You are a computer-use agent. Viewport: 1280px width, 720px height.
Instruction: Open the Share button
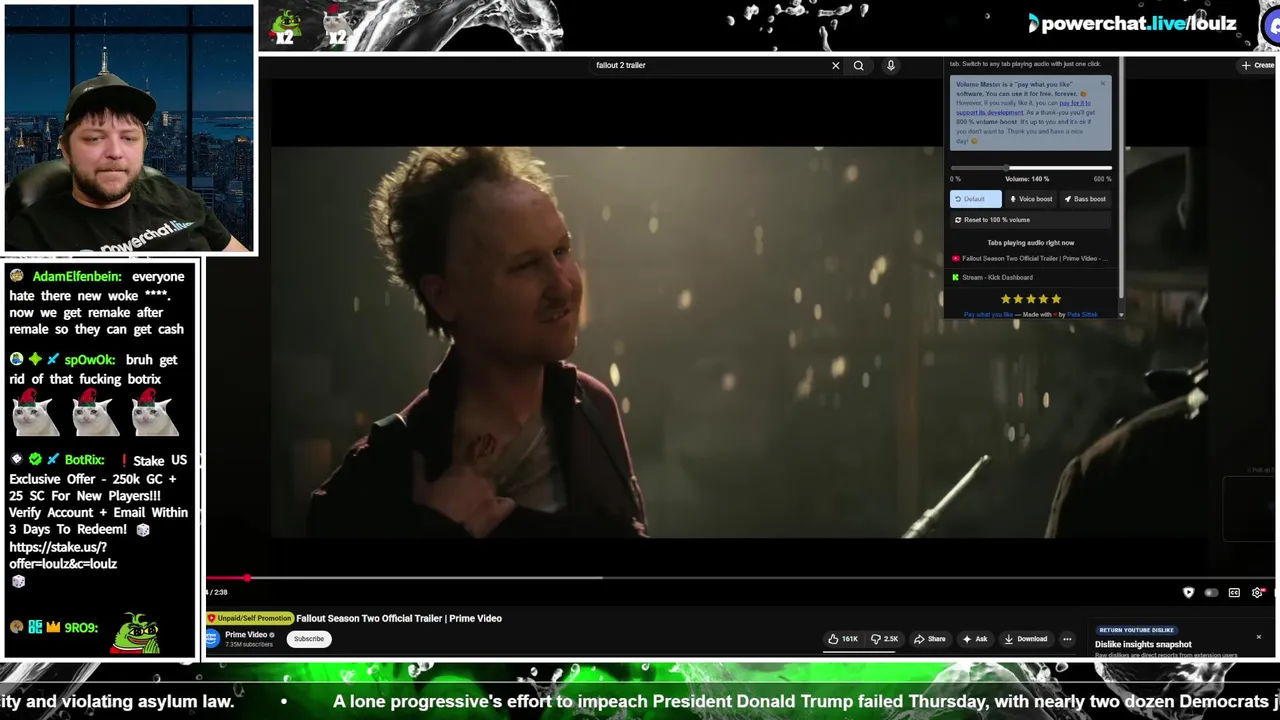(929, 639)
